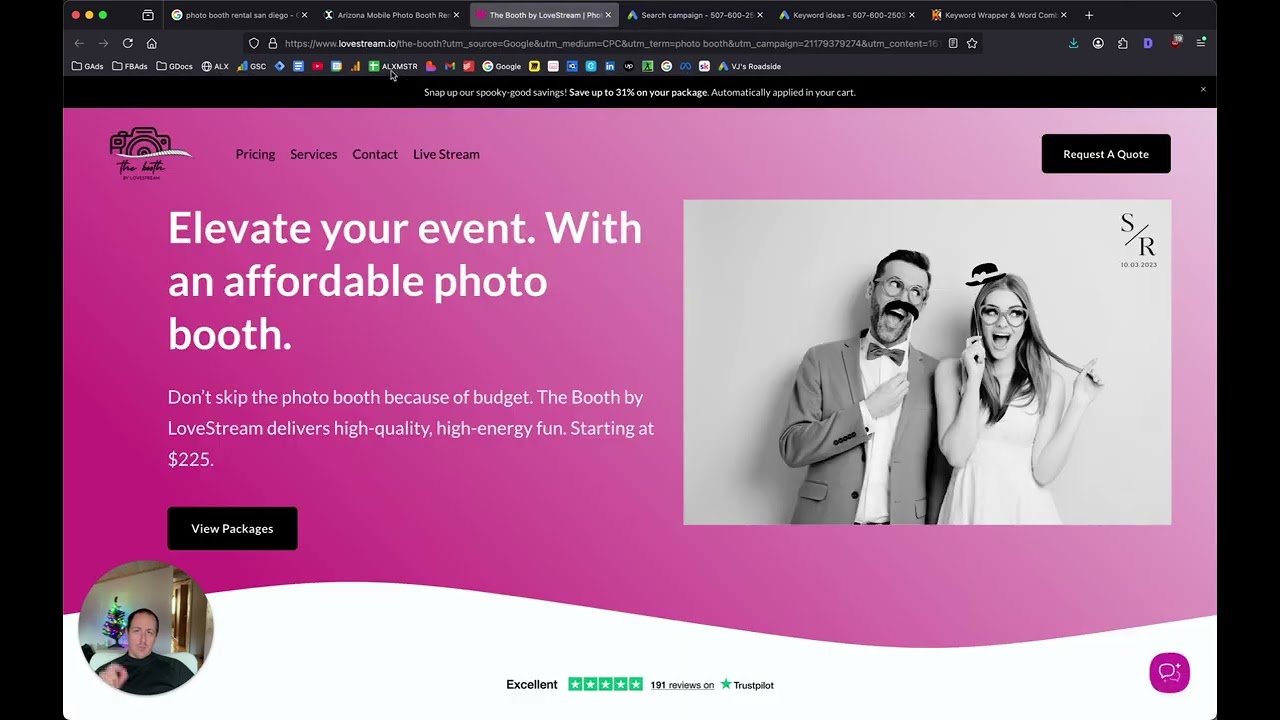Open the YouTube bookmark icon
This screenshot has height=720, width=1280.
(x=317, y=66)
